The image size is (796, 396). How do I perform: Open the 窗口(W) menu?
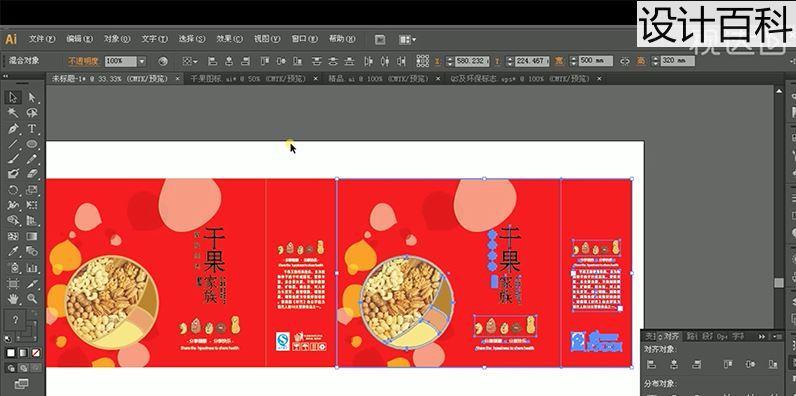305,39
